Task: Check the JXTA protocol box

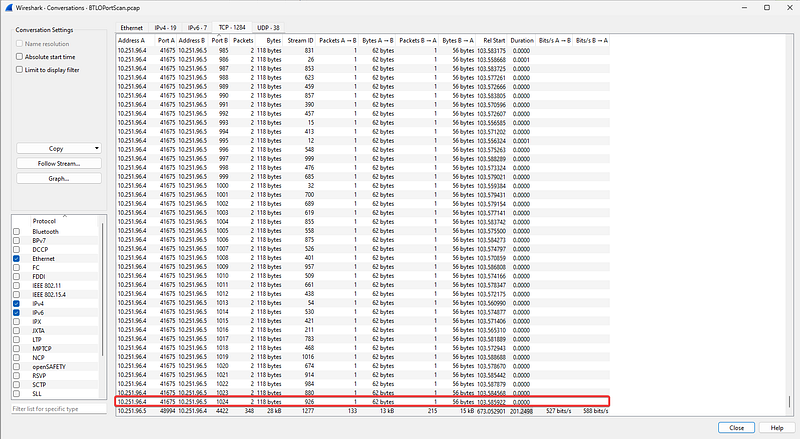Action: pyautogui.click(x=16, y=331)
